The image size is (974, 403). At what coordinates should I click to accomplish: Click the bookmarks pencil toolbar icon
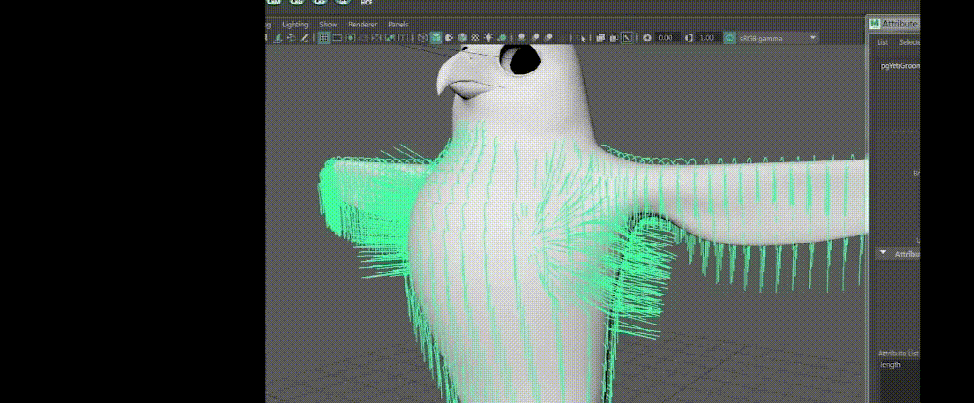[305, 38]
